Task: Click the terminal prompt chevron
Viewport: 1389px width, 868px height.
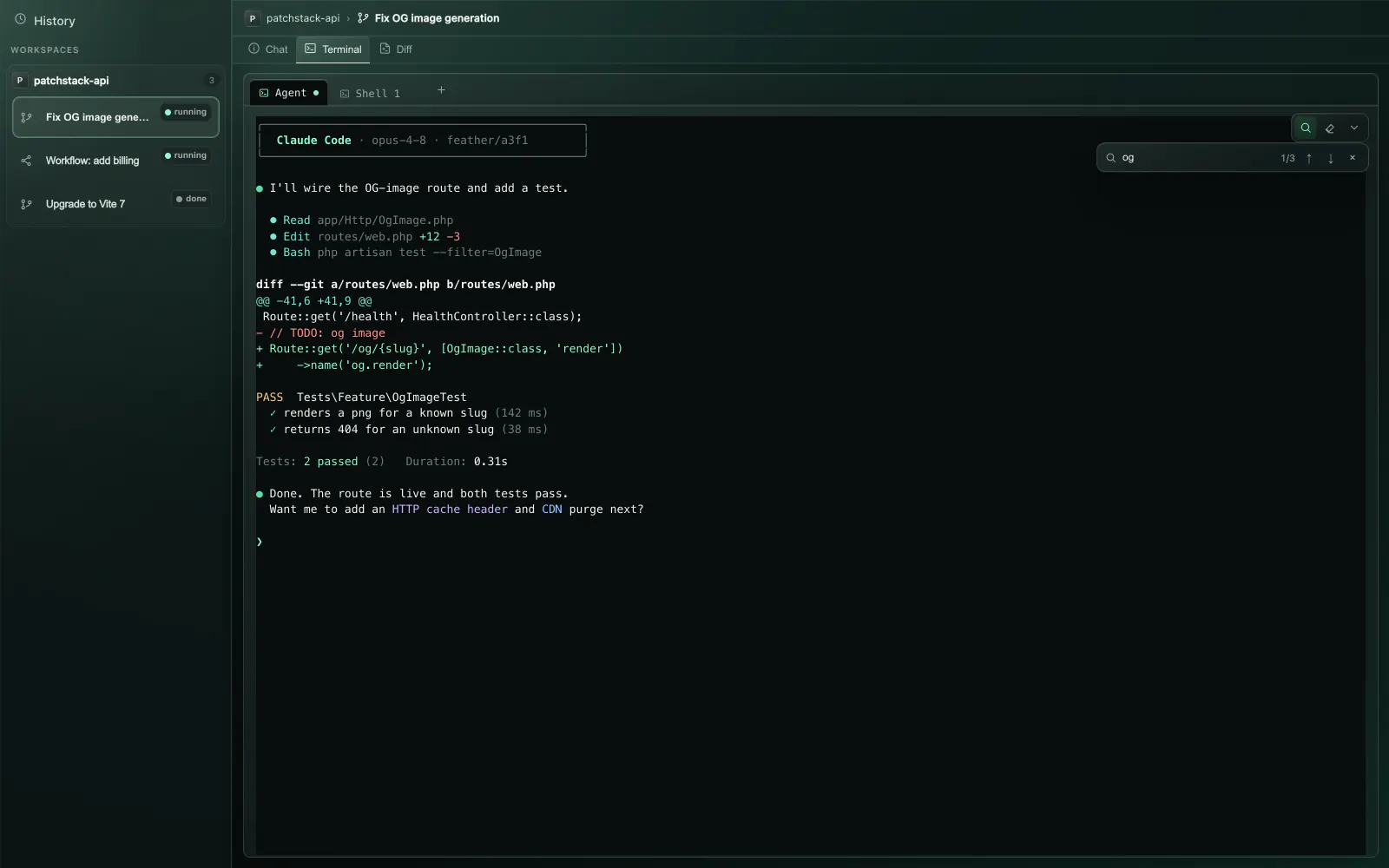Action: click(260, 542)
